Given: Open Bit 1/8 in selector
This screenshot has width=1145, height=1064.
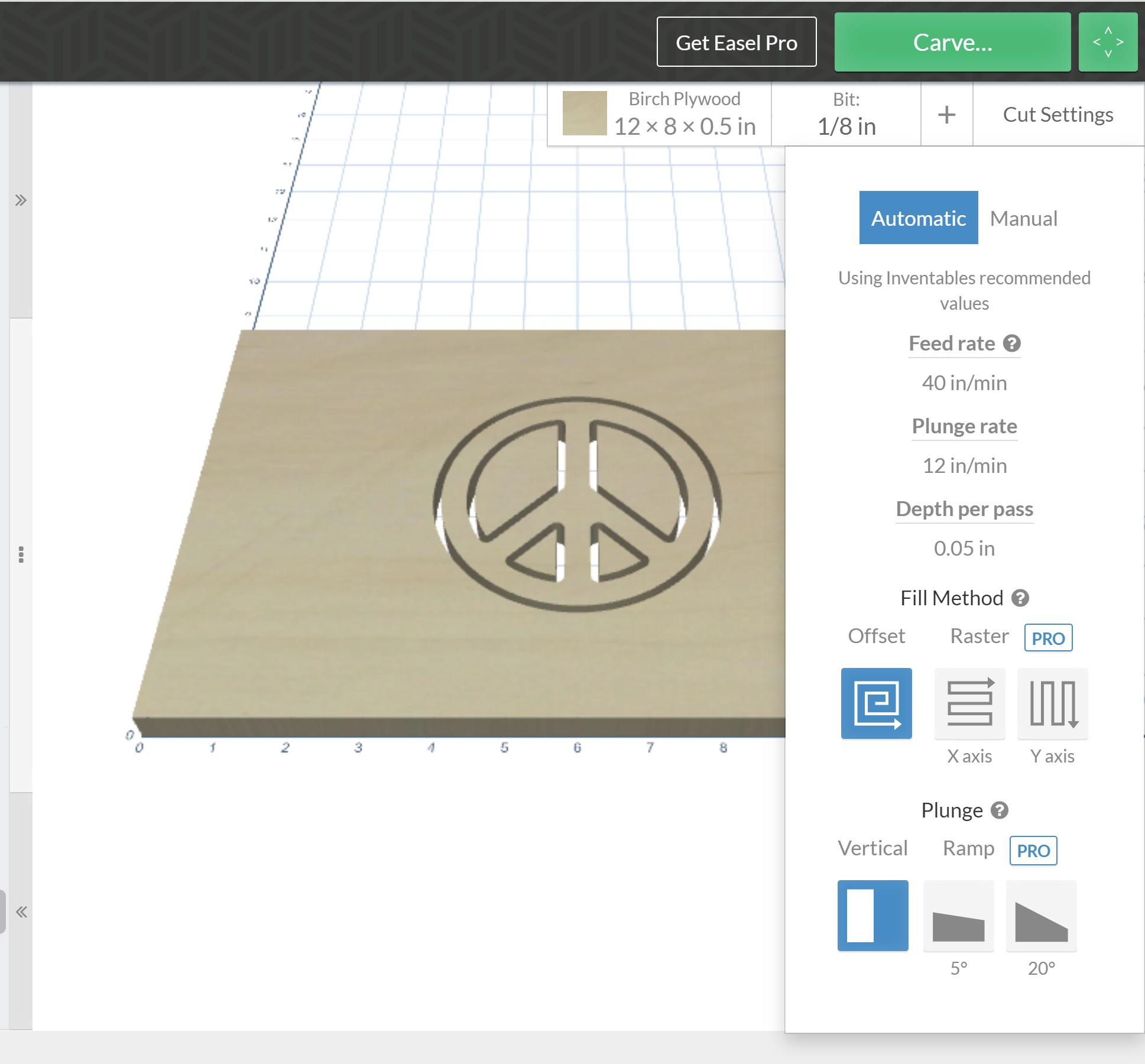Looking at the screenshot, I should (846, 114).
